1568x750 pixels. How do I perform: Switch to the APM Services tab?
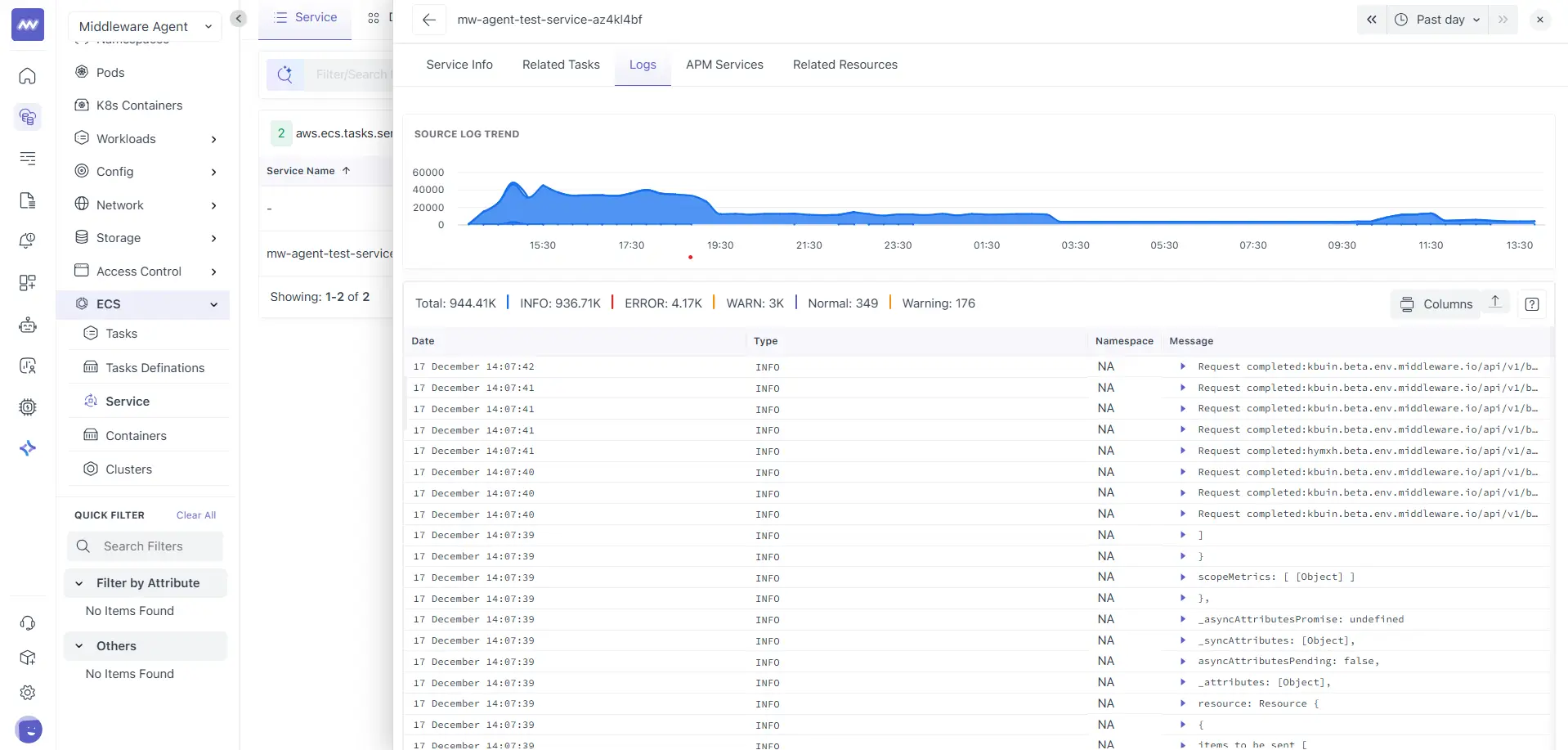(724, 65)
